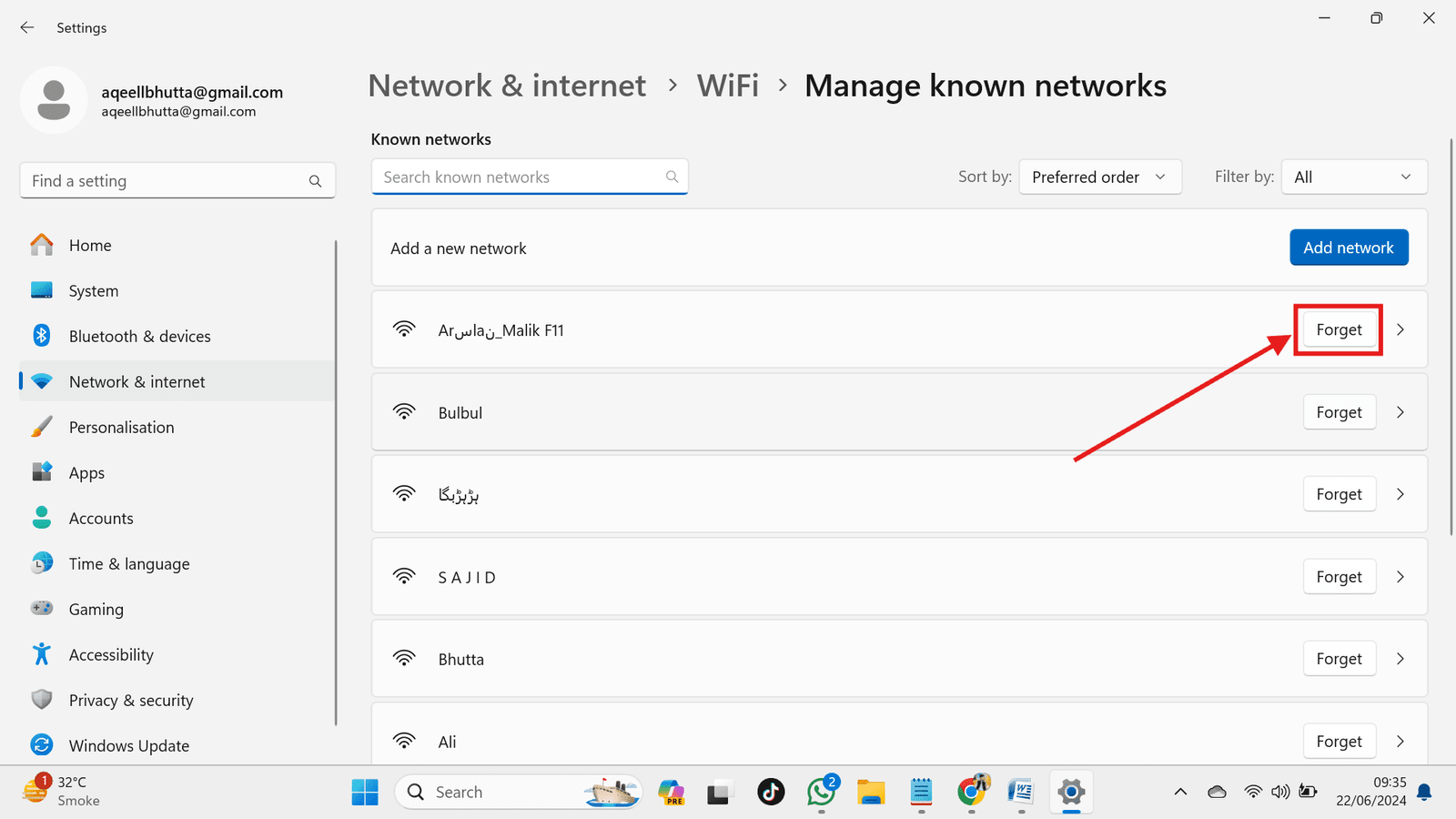Select Personalisation from the sidebar menu
The height and width of the screenshot is (819, 1456).
click(x=121, y=427)
